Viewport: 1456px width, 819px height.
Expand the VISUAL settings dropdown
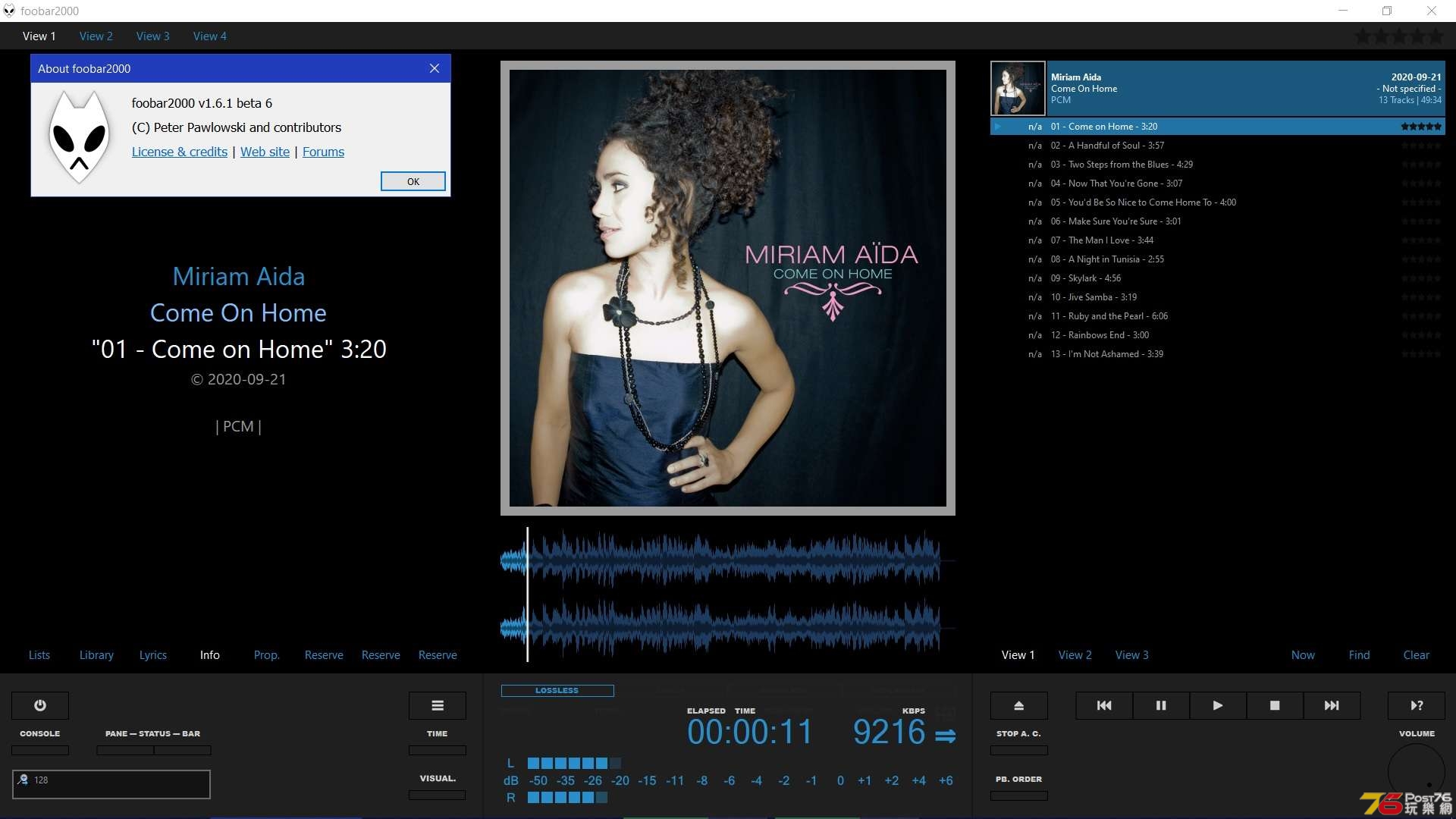coord(437,795)
